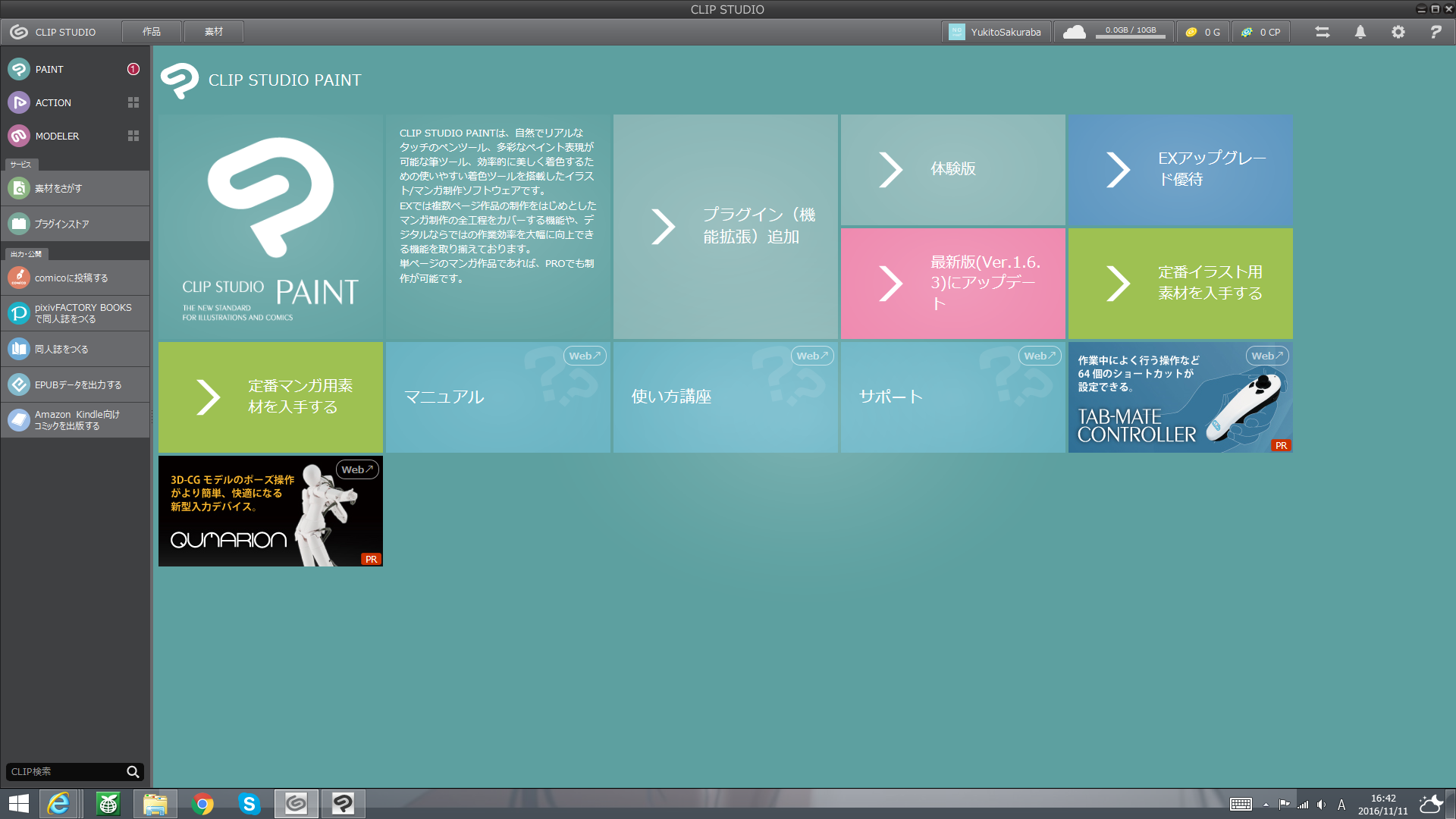This screenshot has height=819, width=1456.
Task: Click the sync transfer arrows icon
Action: 1323,32
